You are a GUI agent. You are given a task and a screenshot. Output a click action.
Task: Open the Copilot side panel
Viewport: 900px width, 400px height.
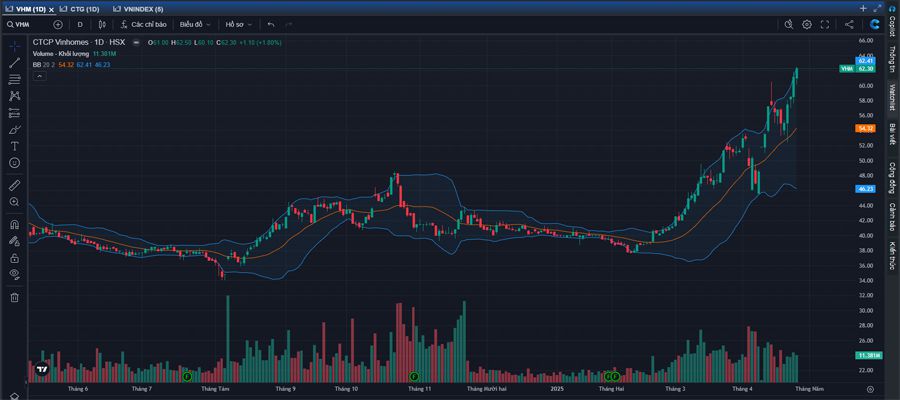click(893, 21)
